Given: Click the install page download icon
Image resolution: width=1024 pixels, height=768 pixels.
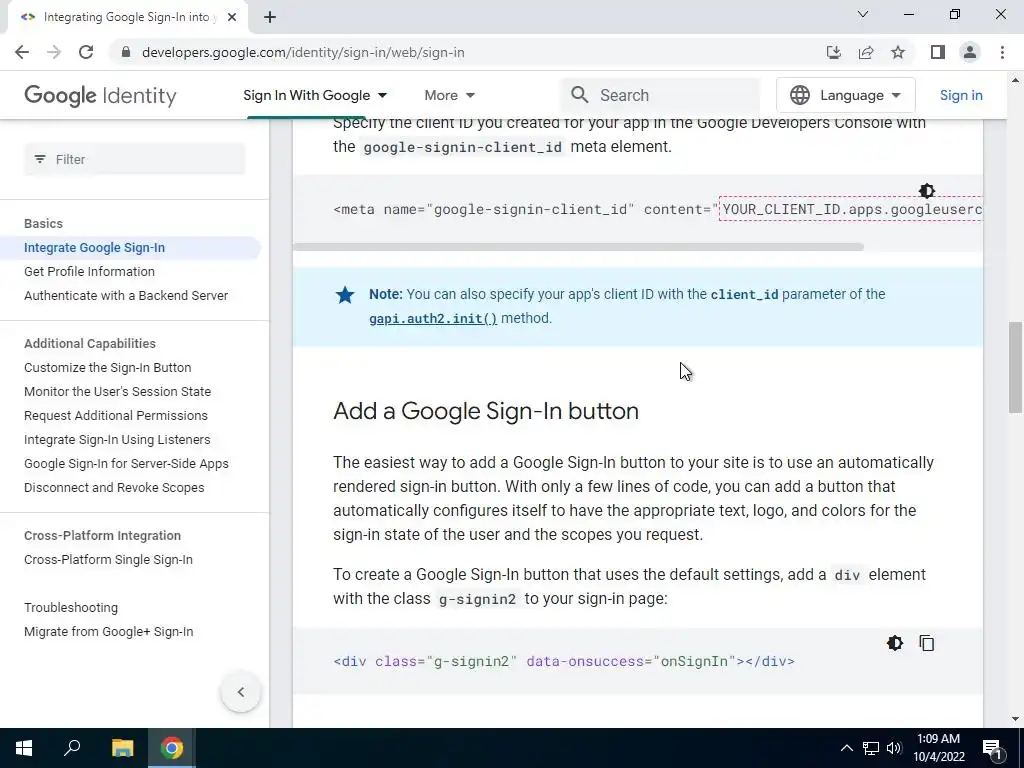Looking at the screenshot, I should click(x=833, y=52).
